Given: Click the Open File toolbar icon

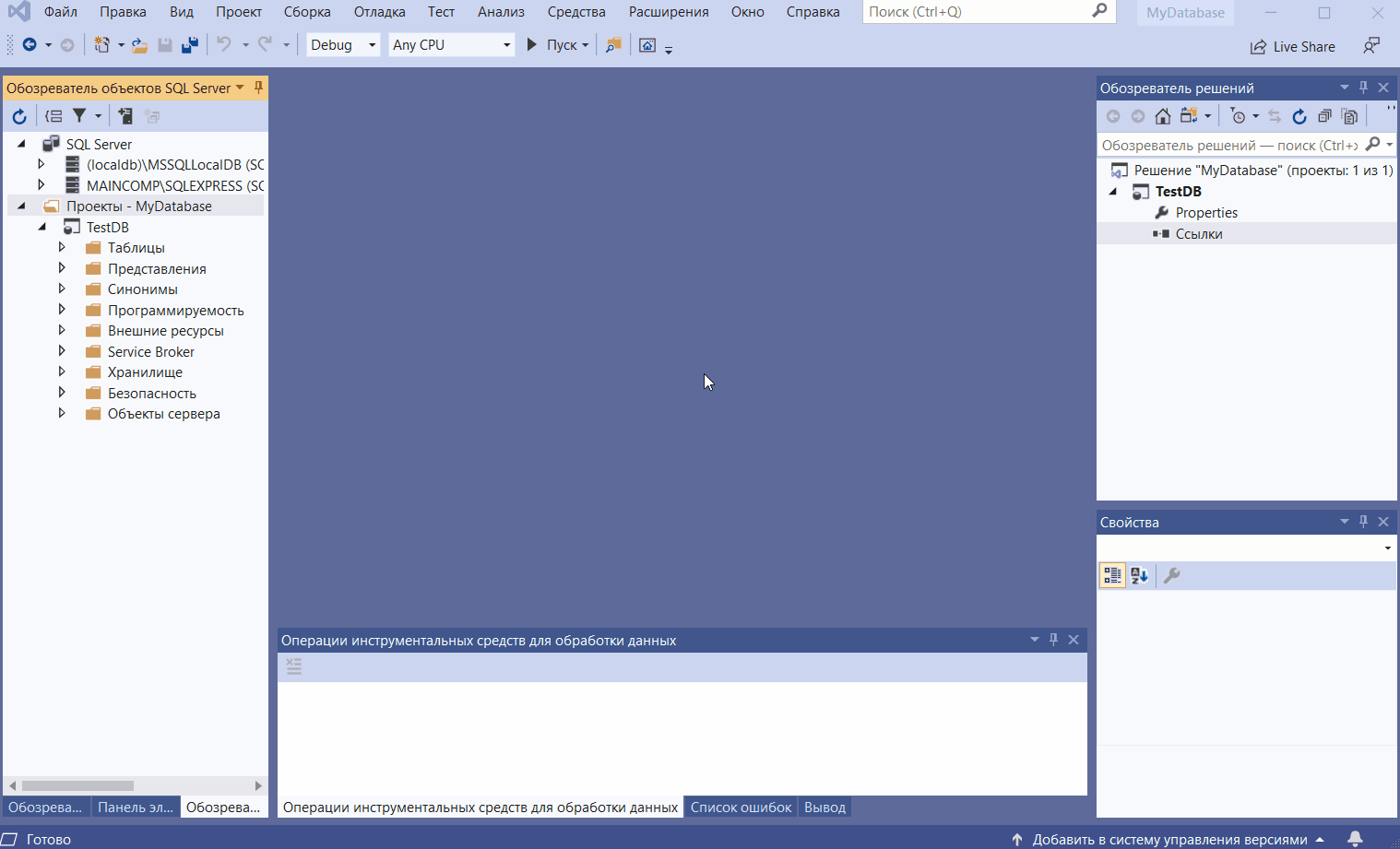Looking at the screenshot, I should pyautogui.click(x=139, y=45).
